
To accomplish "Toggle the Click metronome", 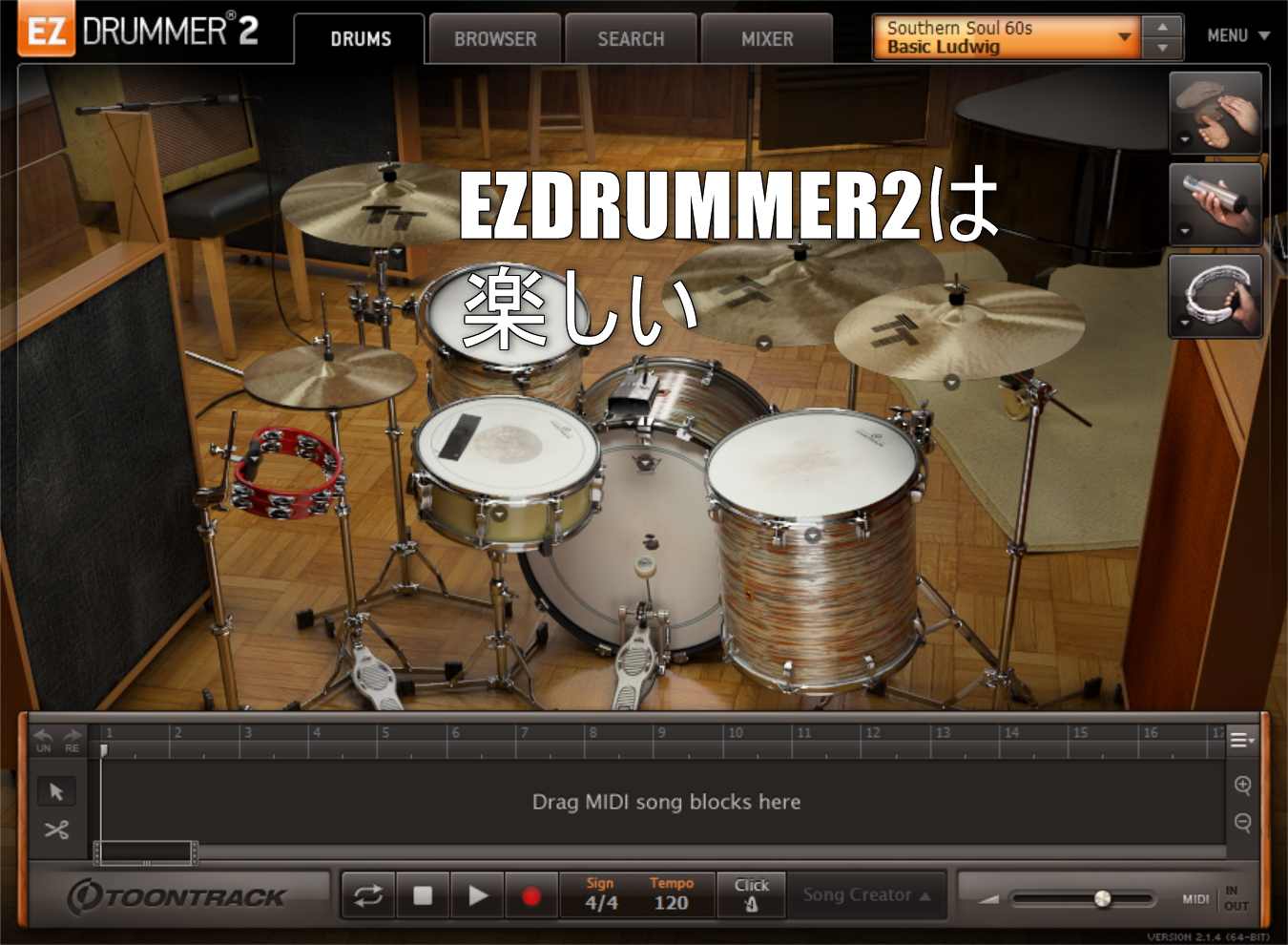I will 752,895.
